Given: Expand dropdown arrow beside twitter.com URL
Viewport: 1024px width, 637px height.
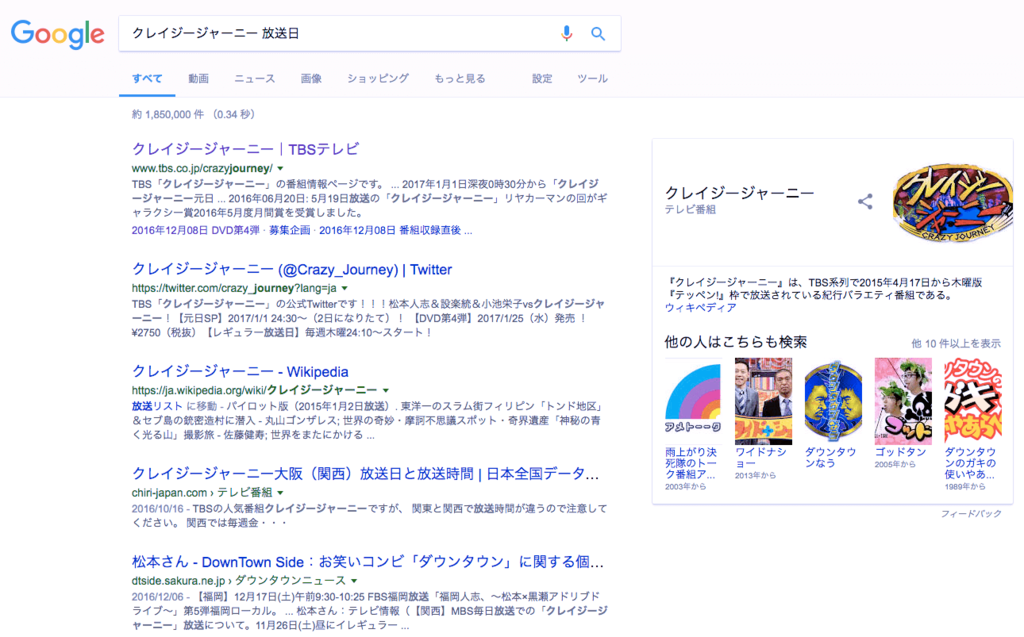Looking at the screenshot, I should click(x=345, y=288).
